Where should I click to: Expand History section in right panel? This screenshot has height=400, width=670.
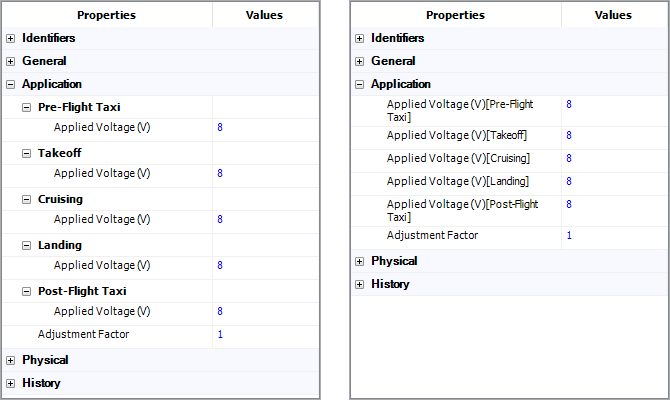360,284
